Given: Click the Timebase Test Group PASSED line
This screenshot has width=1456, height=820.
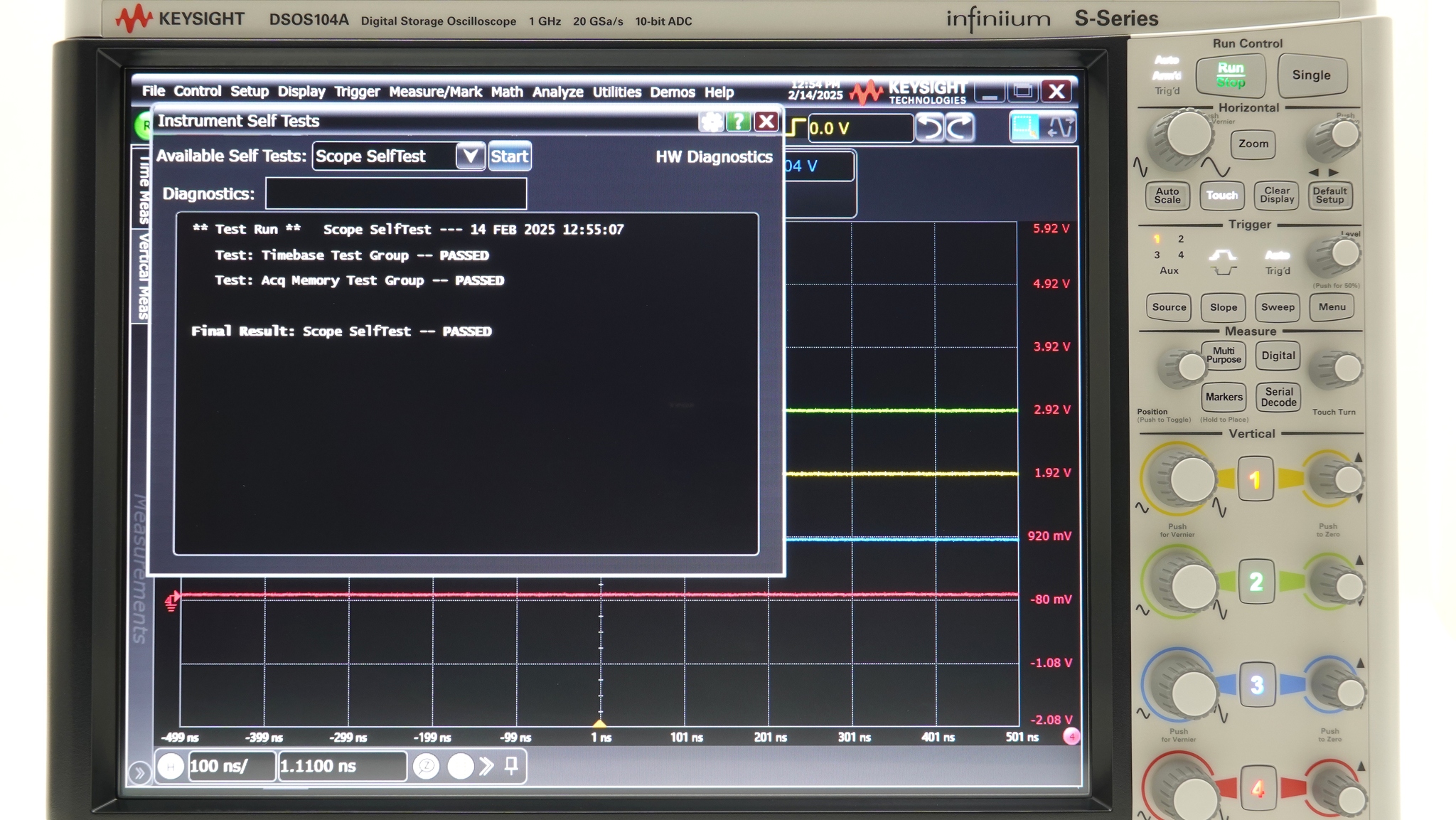Looking at the screenshot, I should pos(352,255).
